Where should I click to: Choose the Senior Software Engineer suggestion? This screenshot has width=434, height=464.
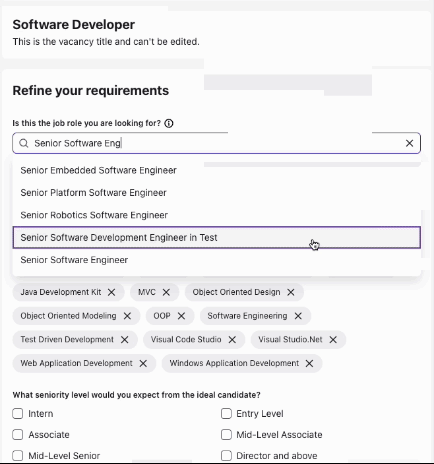(x=217, y=260)
